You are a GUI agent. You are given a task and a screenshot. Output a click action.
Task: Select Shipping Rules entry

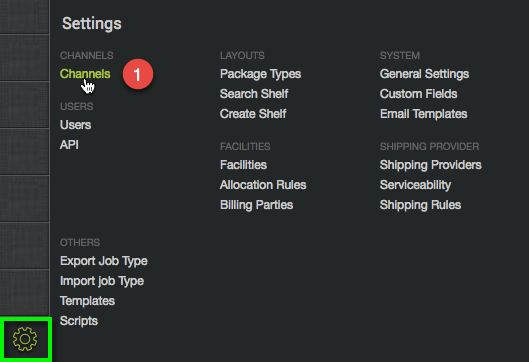point(420,205)
